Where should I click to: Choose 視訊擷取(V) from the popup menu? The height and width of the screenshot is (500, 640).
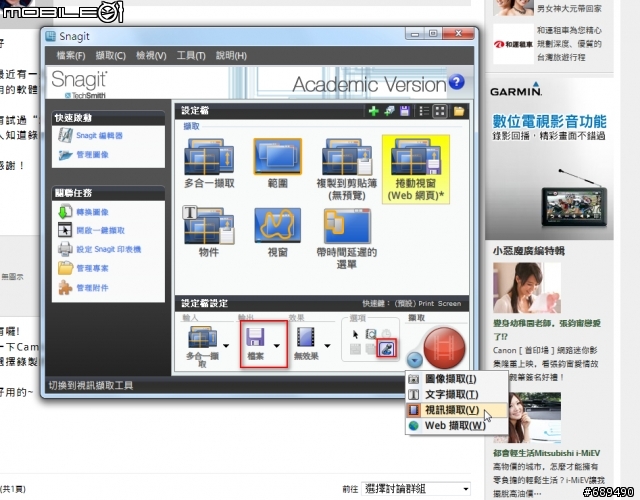click(x=457, y=410)
